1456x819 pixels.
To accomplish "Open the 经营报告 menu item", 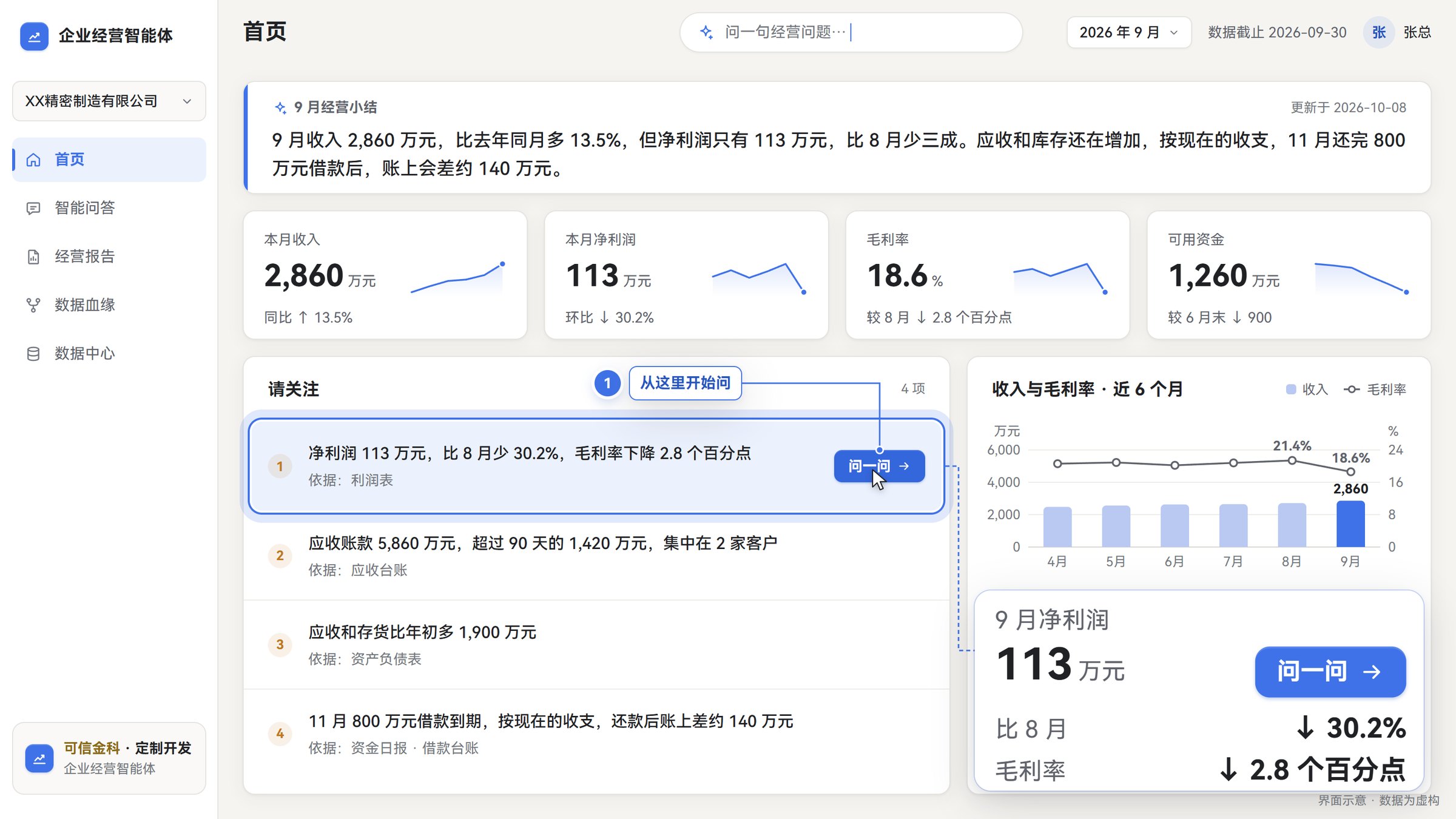I will pos(109,257).
